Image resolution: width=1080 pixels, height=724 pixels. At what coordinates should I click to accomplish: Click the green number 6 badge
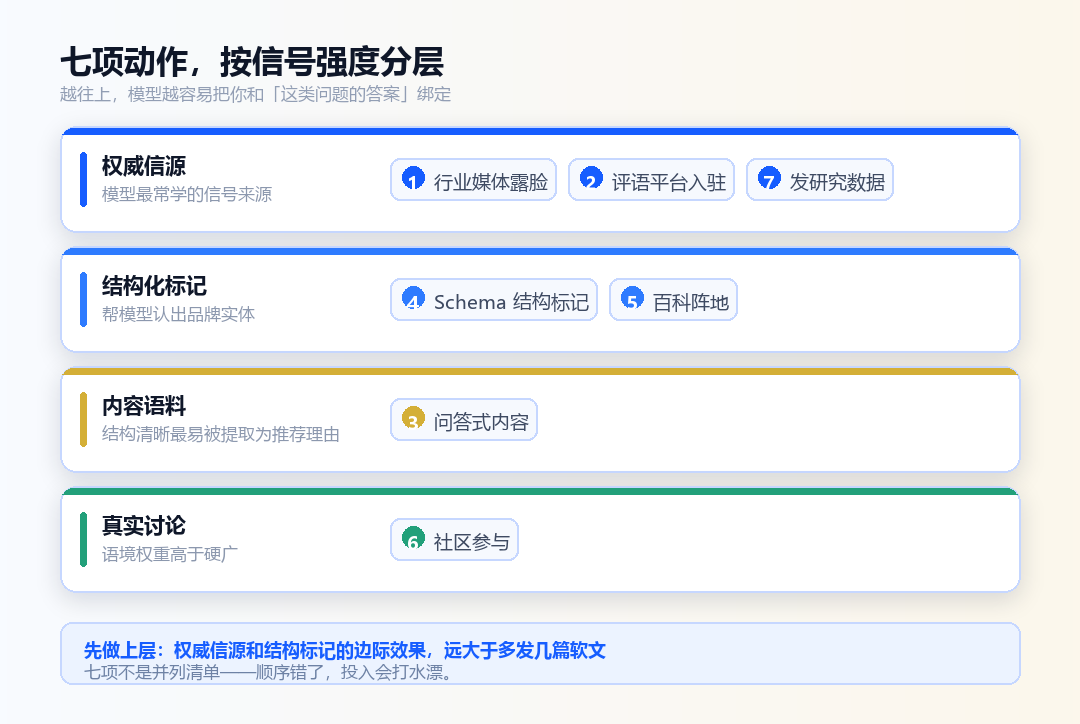pyautogui.click(x=413, y=537)
